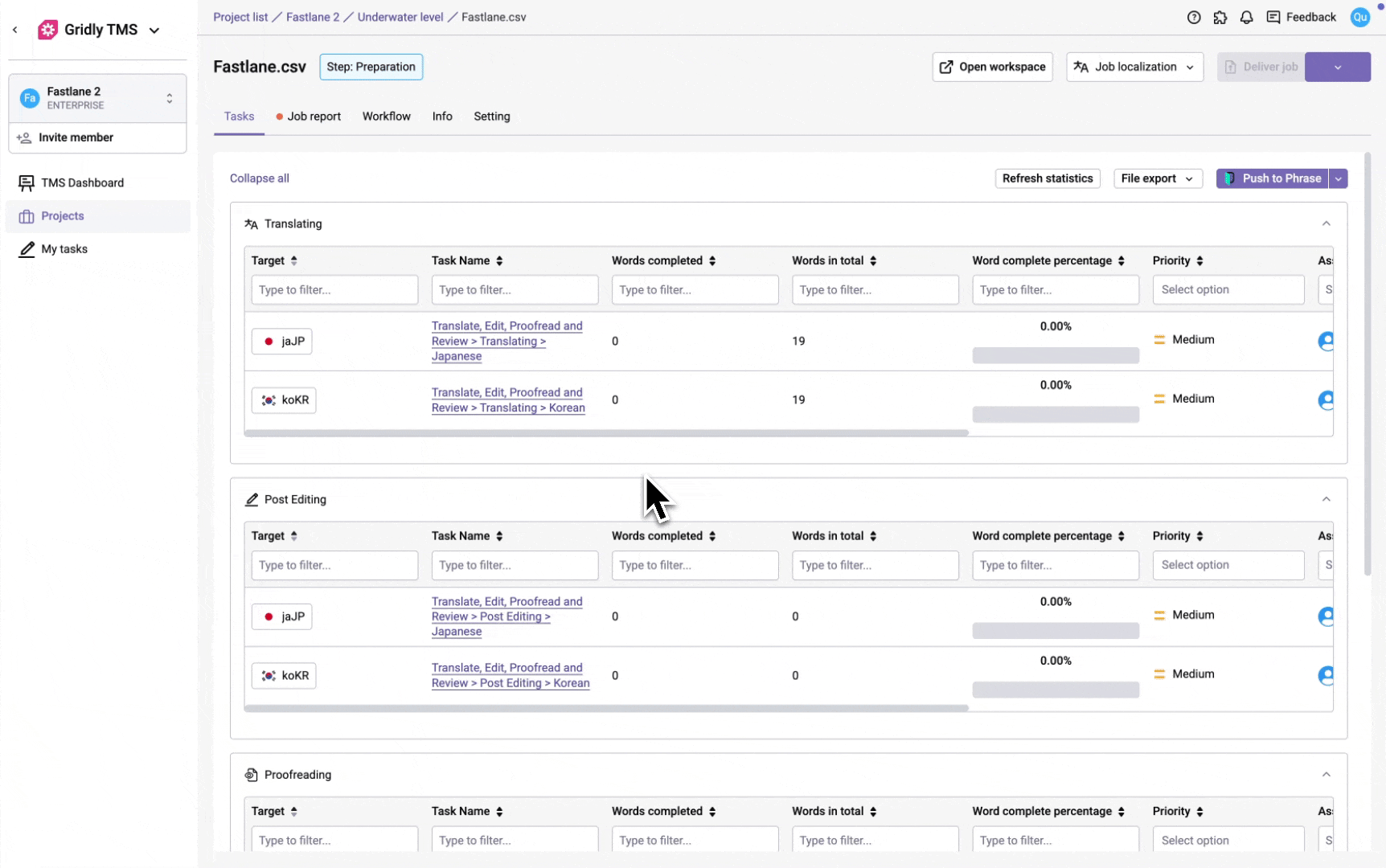The height and width of the screenshot is (868, 1386).
Task: Open the integrations puzzle icon
Action: pos(1220,18)
